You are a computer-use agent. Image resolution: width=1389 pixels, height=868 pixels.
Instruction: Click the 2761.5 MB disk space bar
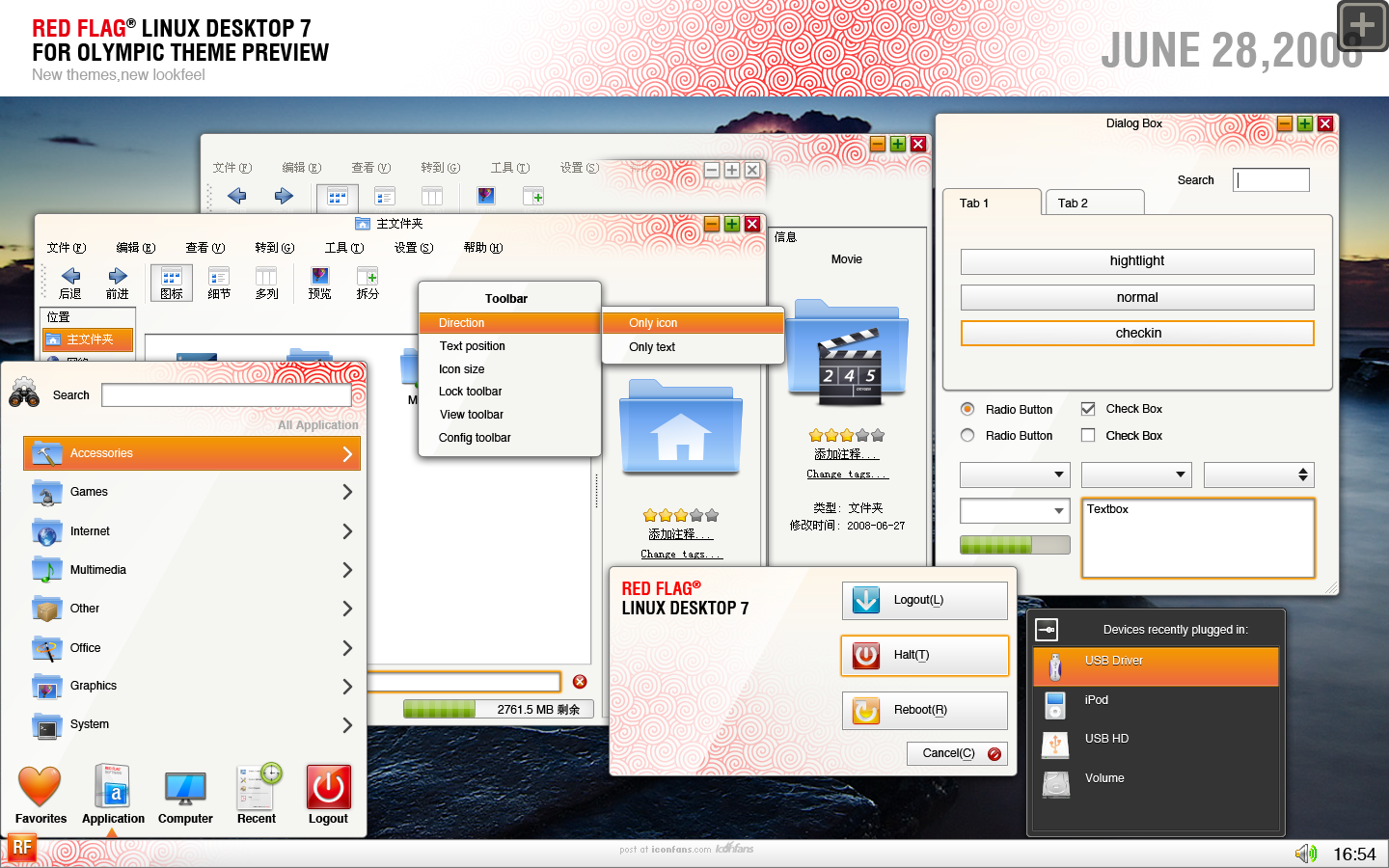click(499, 709)
